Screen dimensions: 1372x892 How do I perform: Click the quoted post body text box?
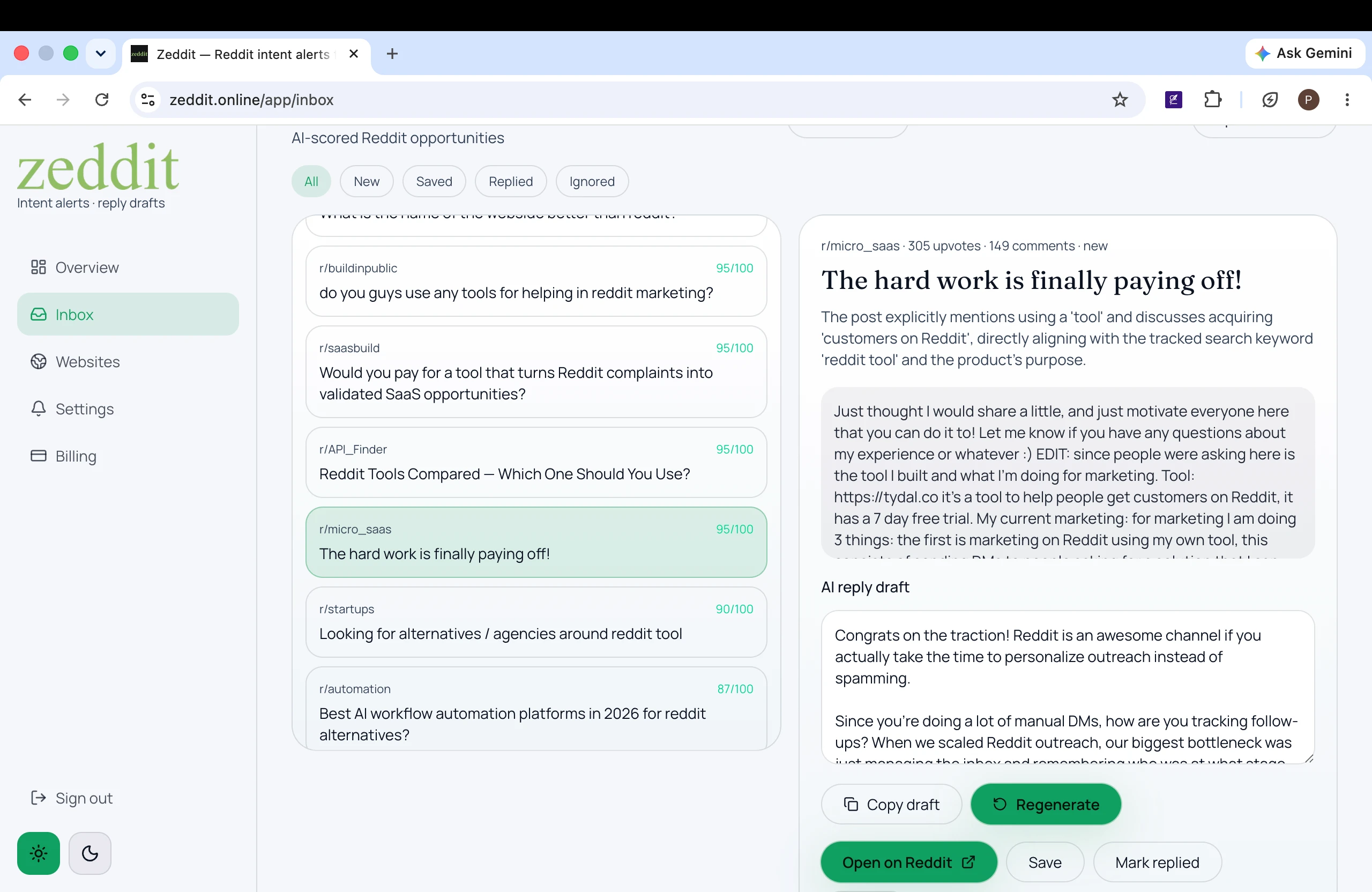[x=1068, y=473]
